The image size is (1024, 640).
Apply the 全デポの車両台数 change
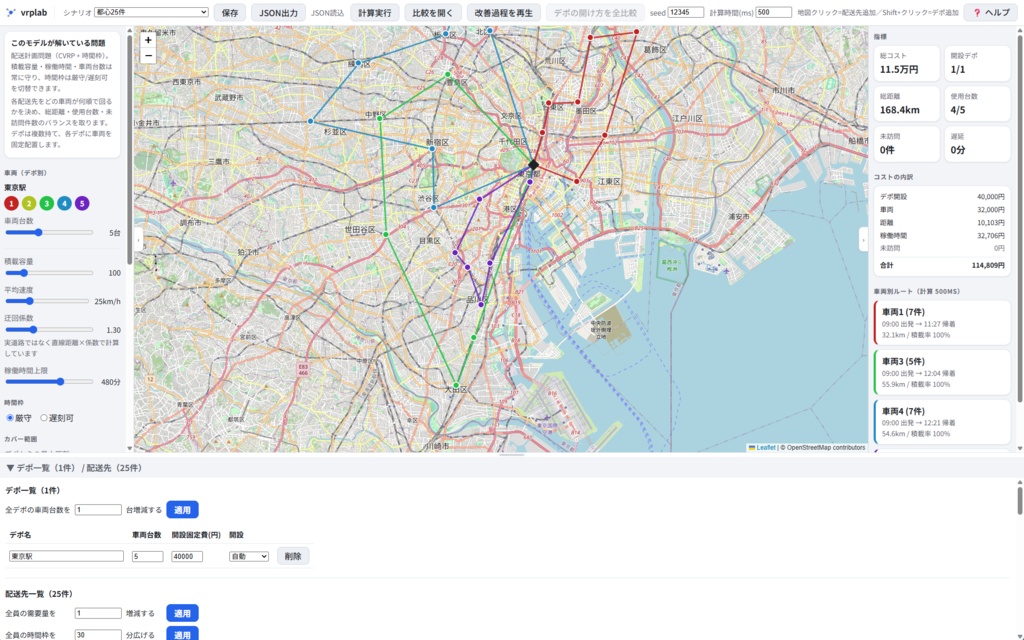(182, 509)
